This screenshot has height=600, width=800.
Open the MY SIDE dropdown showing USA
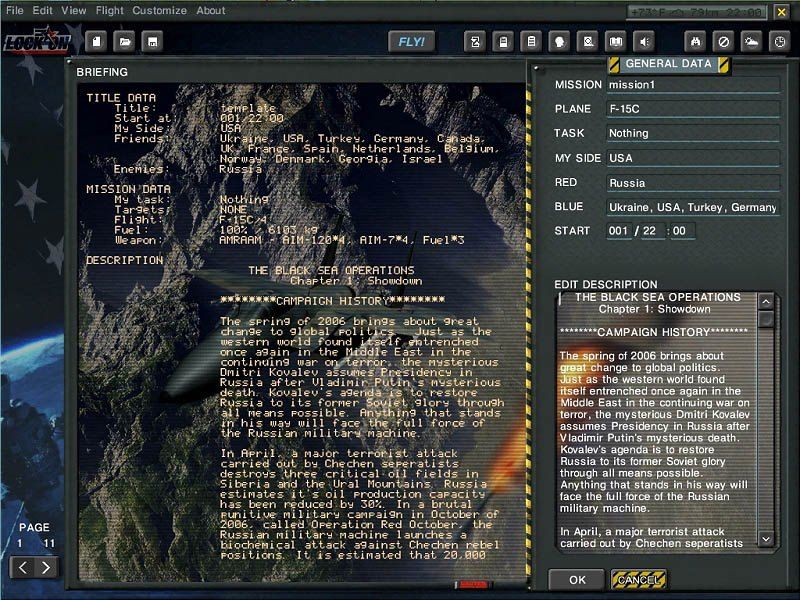692,157
